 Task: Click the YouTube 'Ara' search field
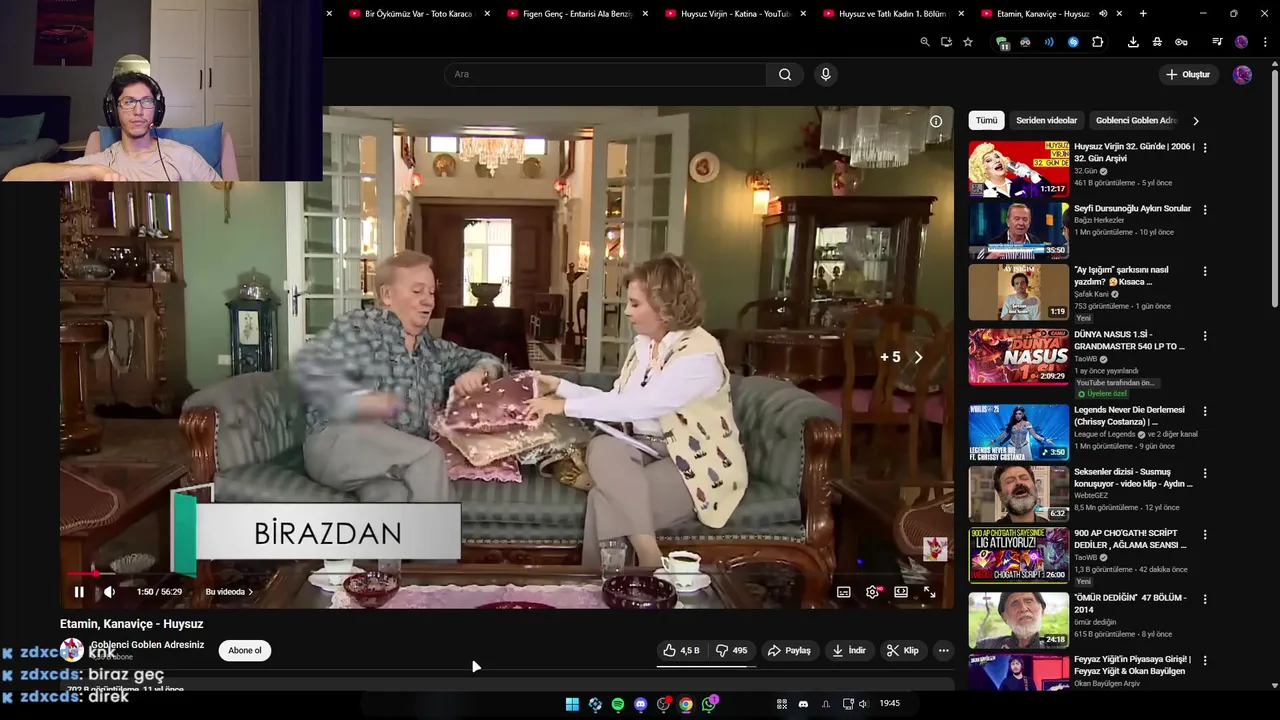tap(605, 74)
